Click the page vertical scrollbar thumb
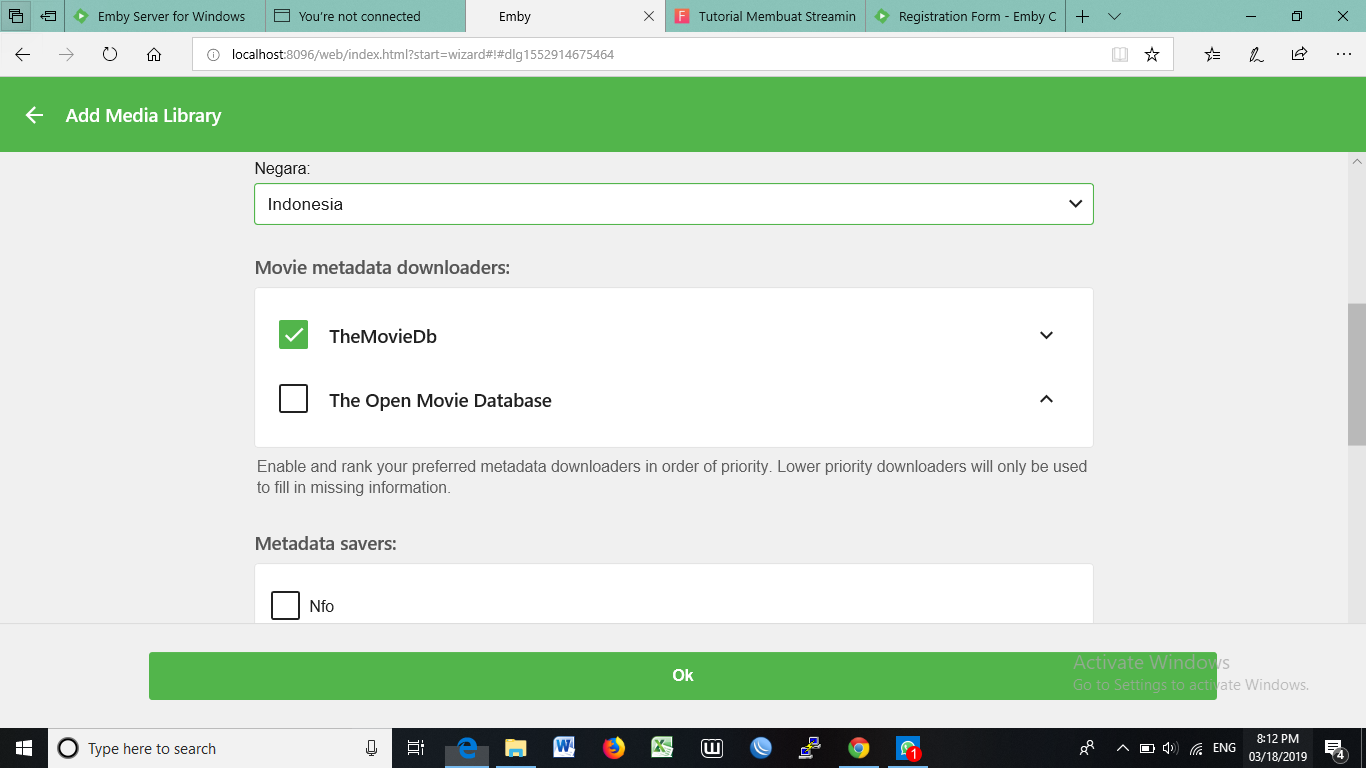 1357,374
